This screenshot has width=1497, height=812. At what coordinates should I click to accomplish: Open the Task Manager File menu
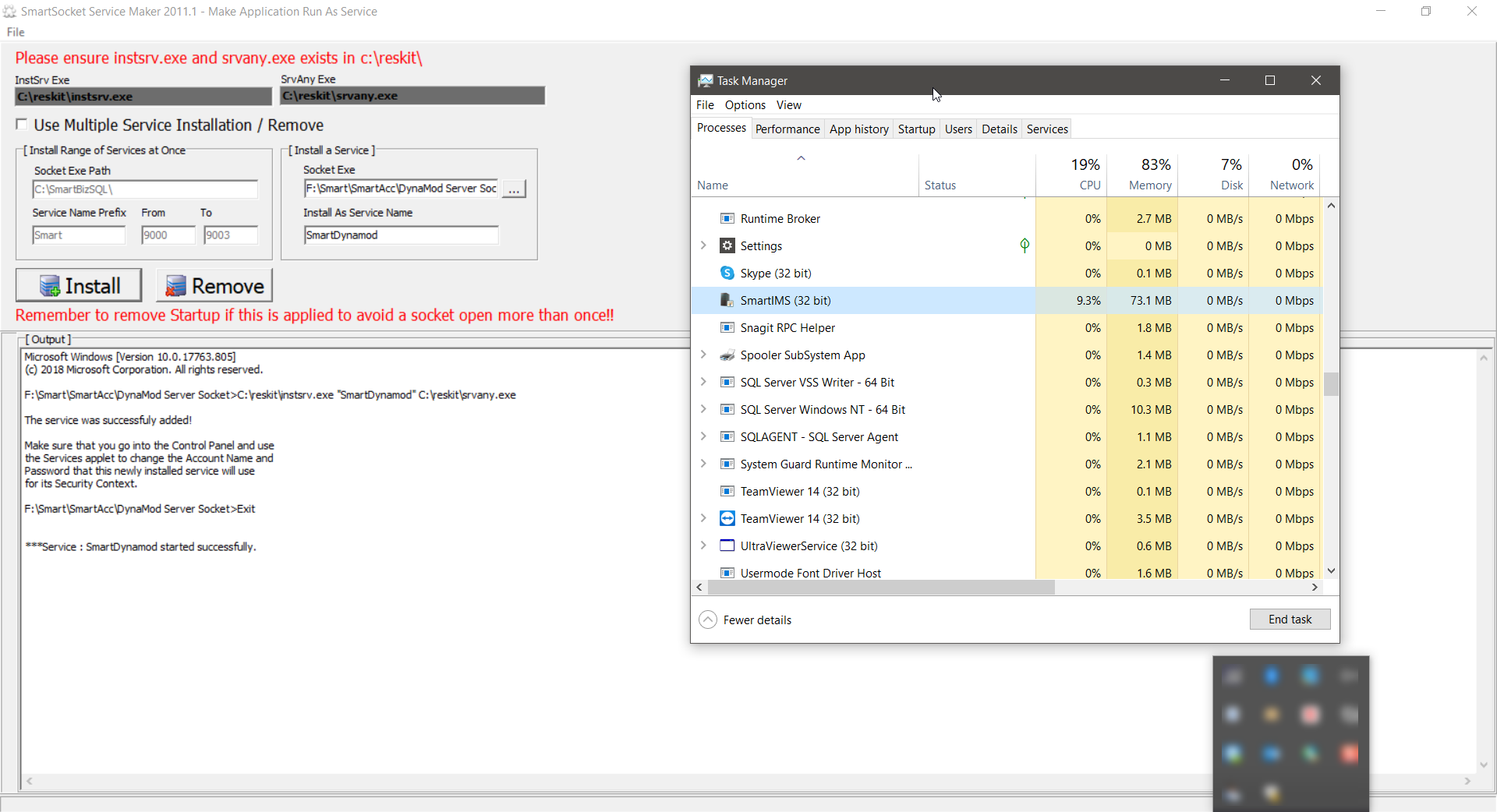click(705, 105)
